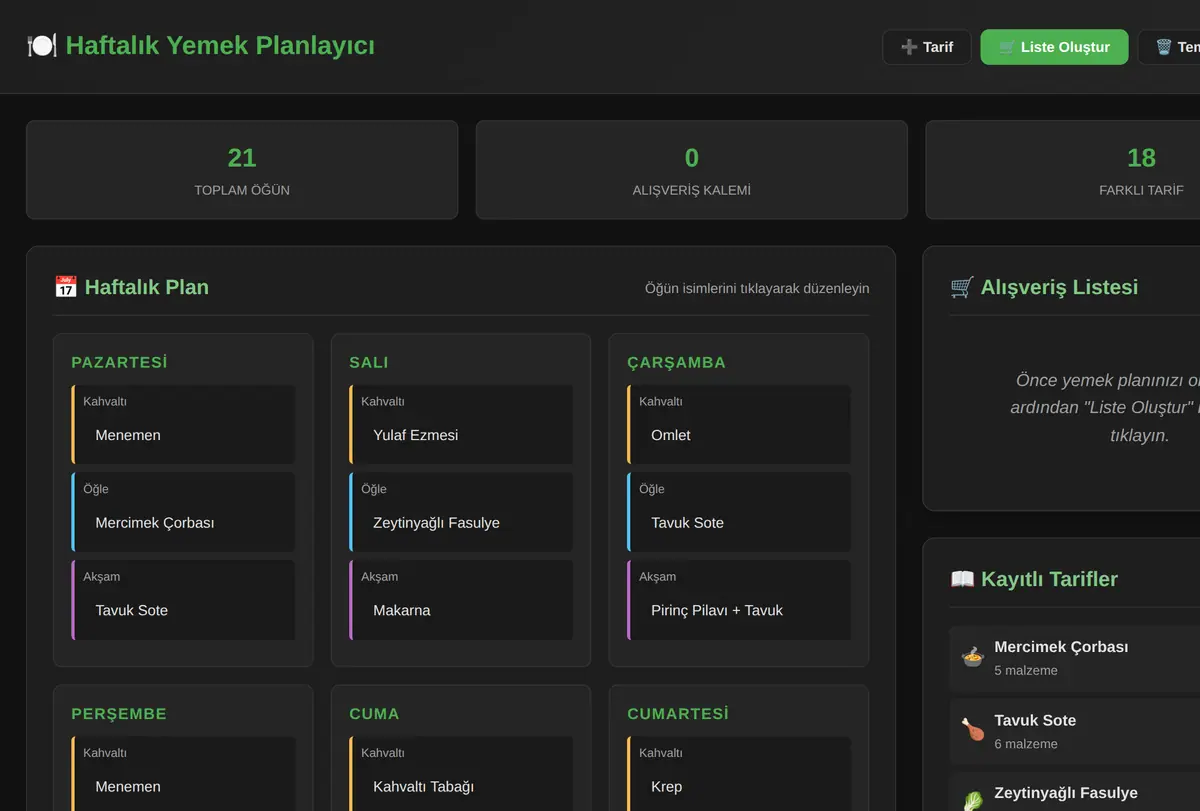Viewport: 1200px width, 811px height.
Task: Select the chicken leg icon of Tavuk Sote recipe
Action: pyautogui.click(x=973, y=731)
